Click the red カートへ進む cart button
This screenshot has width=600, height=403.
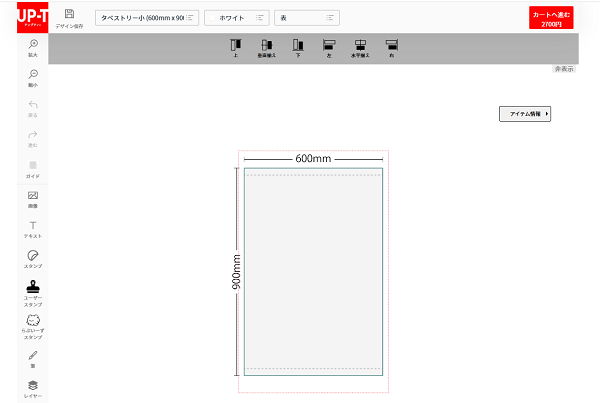(x=553, y=18)
